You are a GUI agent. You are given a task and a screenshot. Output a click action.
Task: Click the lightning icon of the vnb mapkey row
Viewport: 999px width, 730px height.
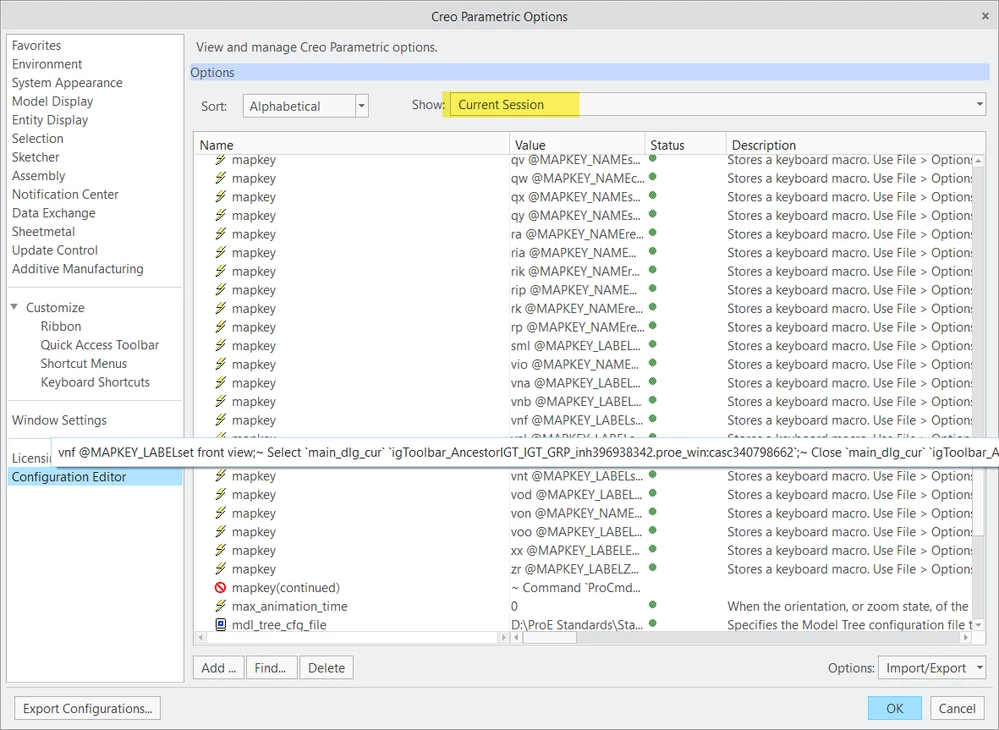click(x=220, y=401)
